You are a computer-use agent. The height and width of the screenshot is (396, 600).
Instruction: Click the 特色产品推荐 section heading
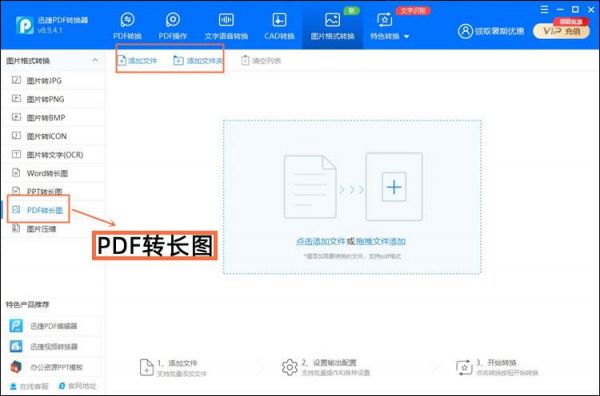pyautogui.click(x=27, y=305)
